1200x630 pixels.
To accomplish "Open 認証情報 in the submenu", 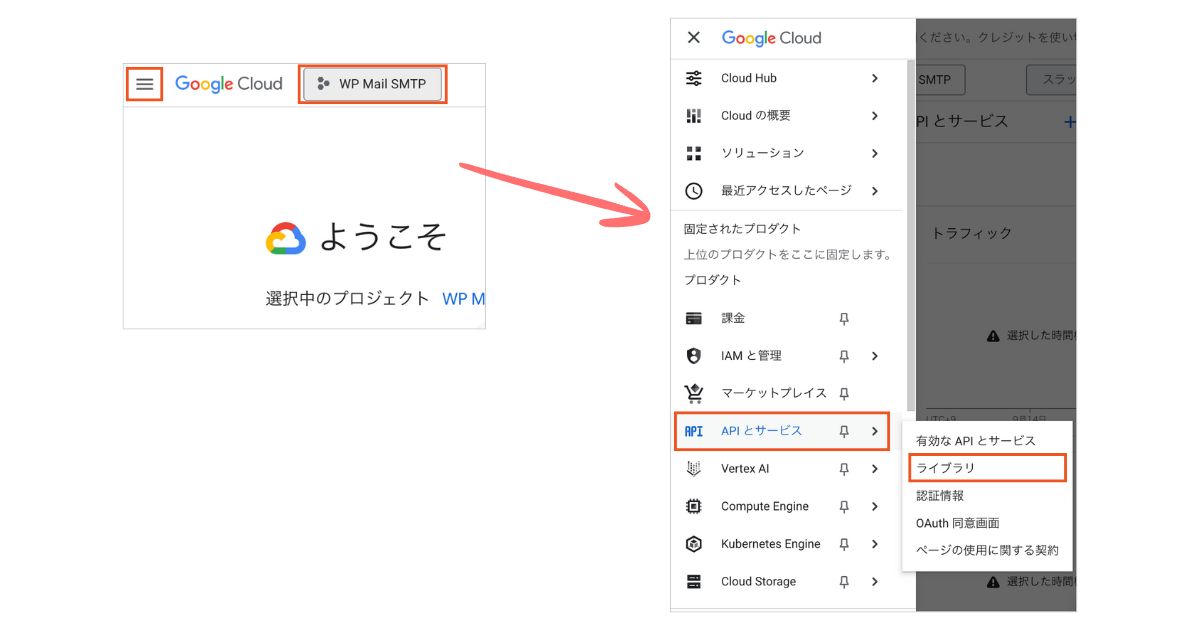I will tap(940, 495).
